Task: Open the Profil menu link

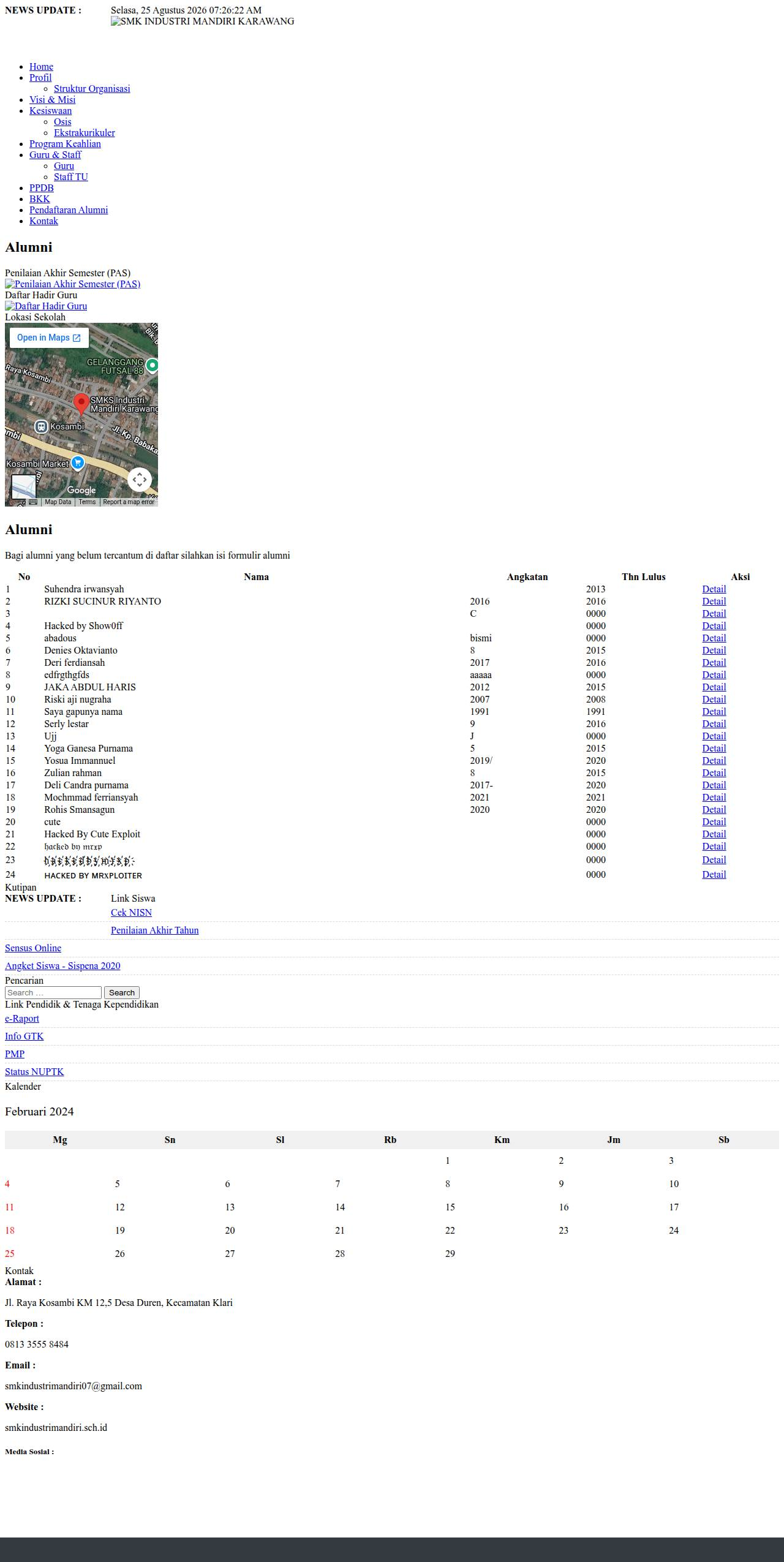Action: tap(40, 78)
